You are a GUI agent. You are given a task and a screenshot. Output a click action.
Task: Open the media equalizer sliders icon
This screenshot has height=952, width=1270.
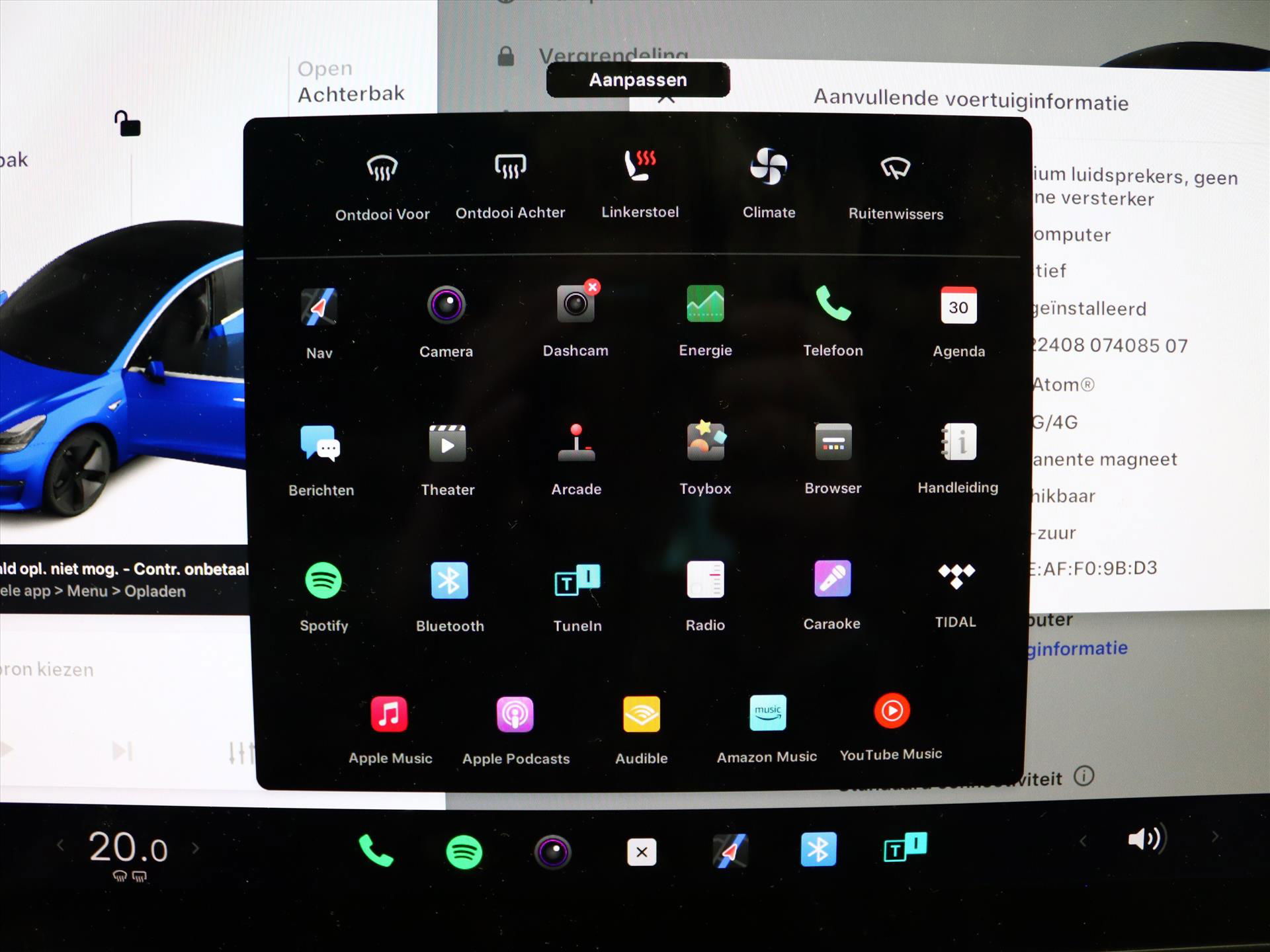coord(241,753)
